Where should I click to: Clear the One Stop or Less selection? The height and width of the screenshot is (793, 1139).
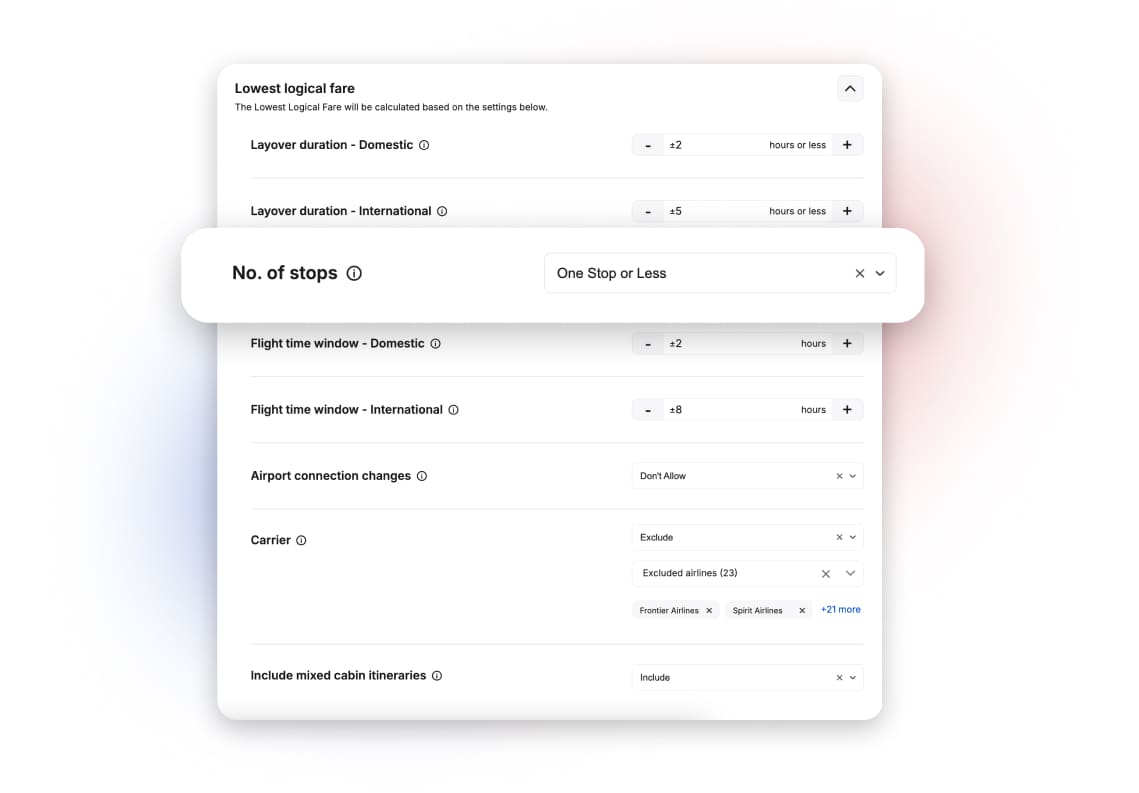[859, 273]
